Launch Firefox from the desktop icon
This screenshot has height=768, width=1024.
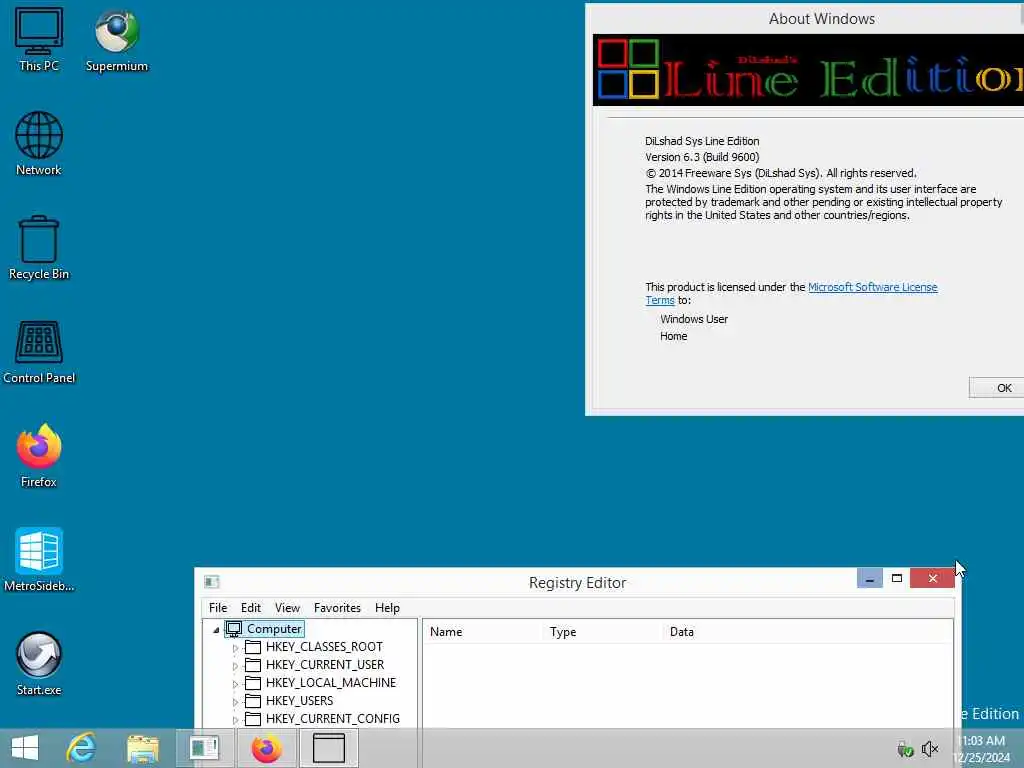pos(39,456)
